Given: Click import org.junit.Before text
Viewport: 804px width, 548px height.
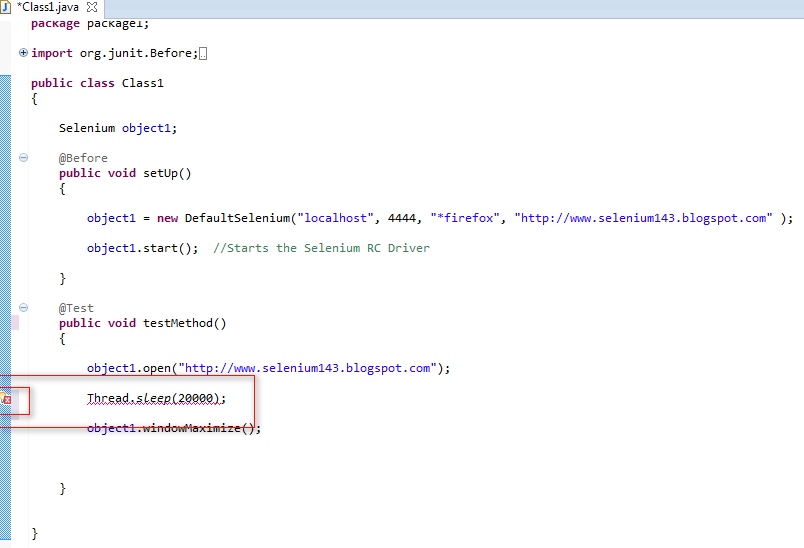Looking at the screenshot, I should 114,53.
